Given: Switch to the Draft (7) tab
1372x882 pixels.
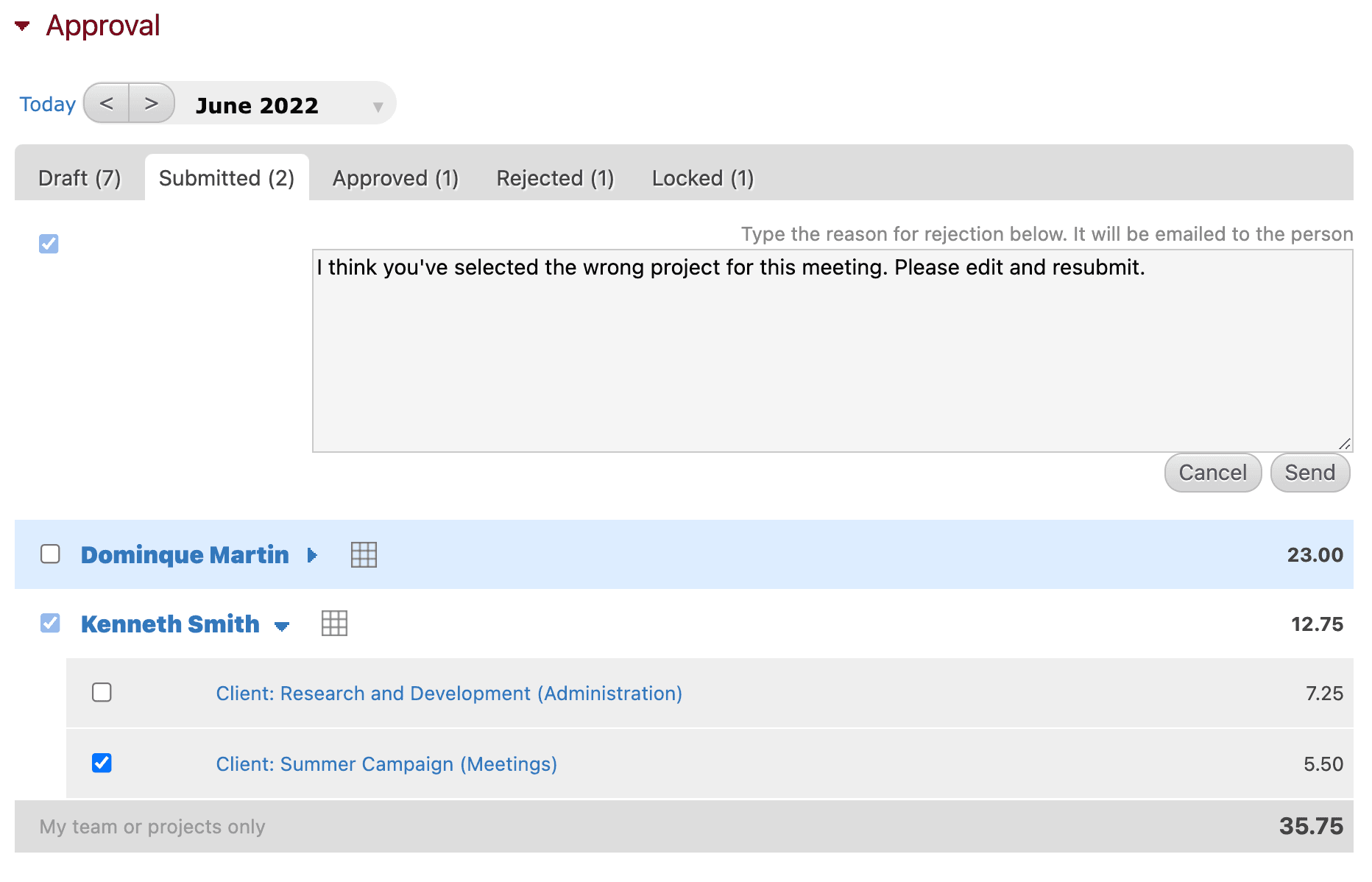Looking at the screenshot, I should point(79,177).
